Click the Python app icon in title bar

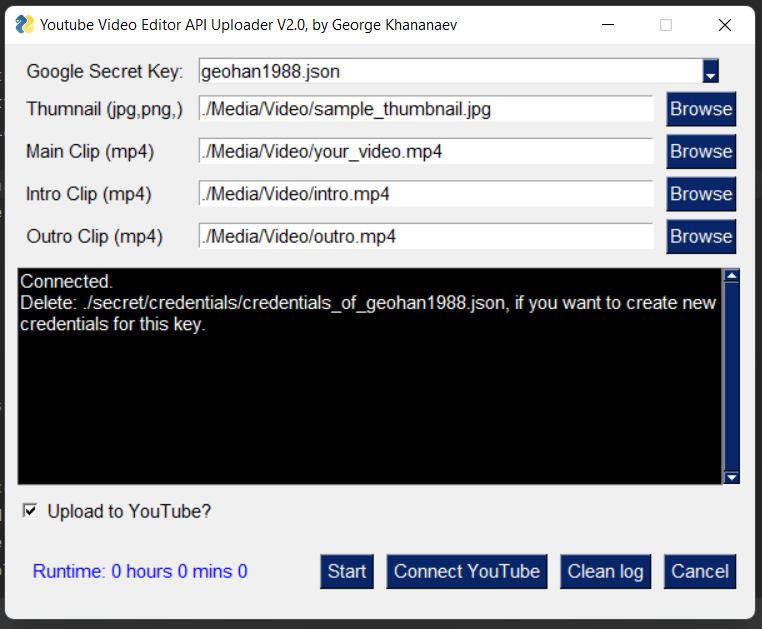point(24,24)
